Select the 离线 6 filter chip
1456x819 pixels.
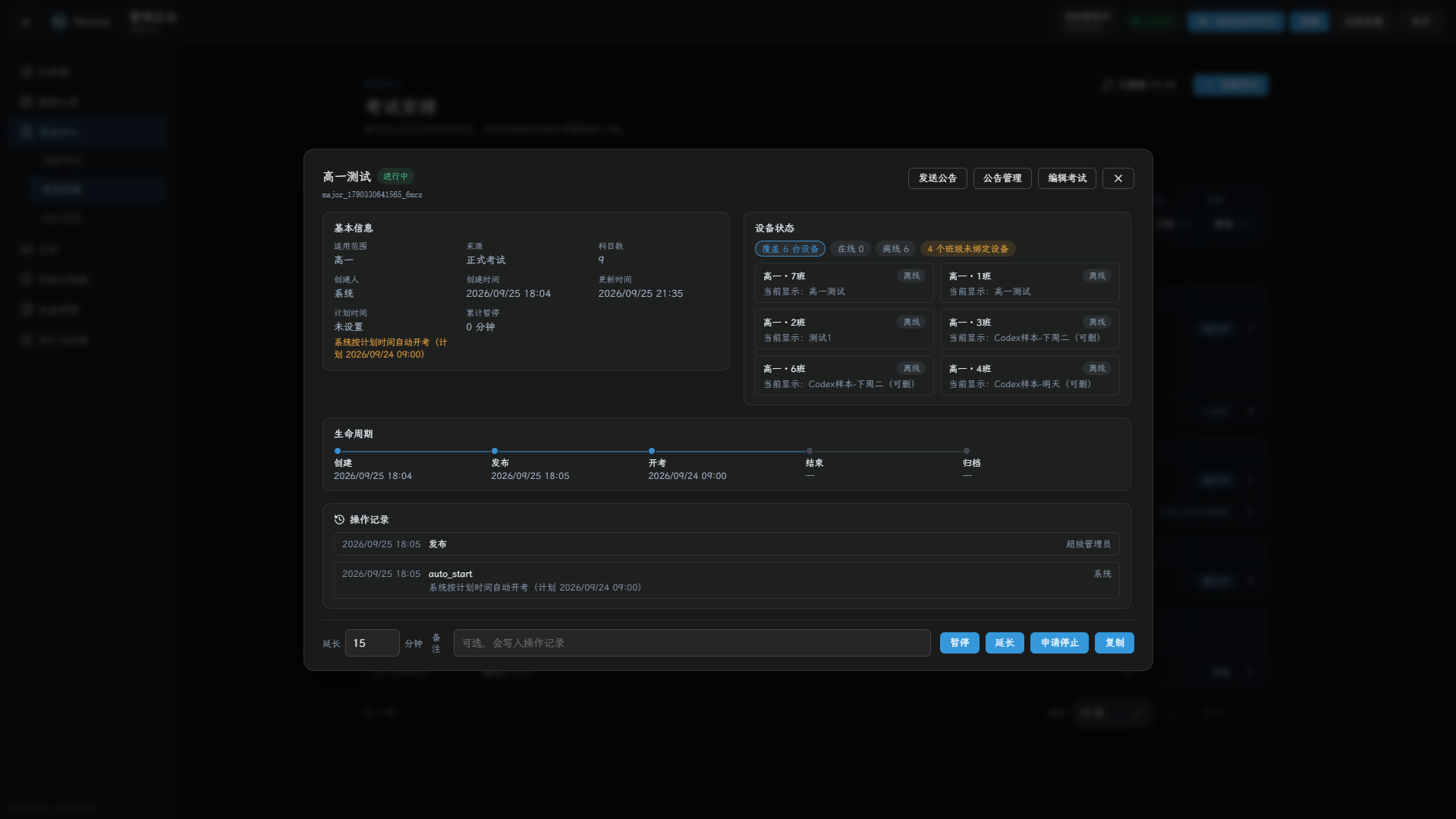pos(895,249)
